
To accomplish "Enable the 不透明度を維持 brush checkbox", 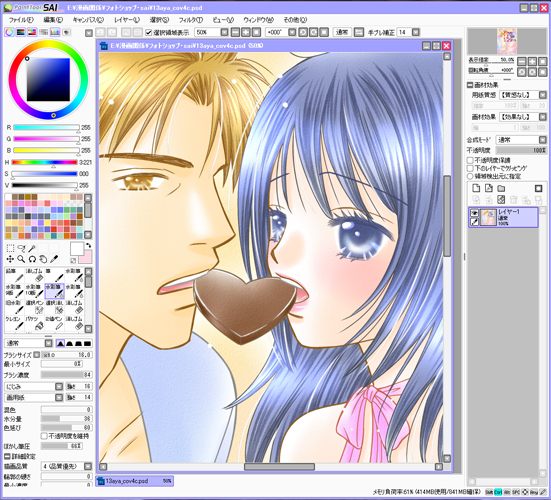I will 44,436.
